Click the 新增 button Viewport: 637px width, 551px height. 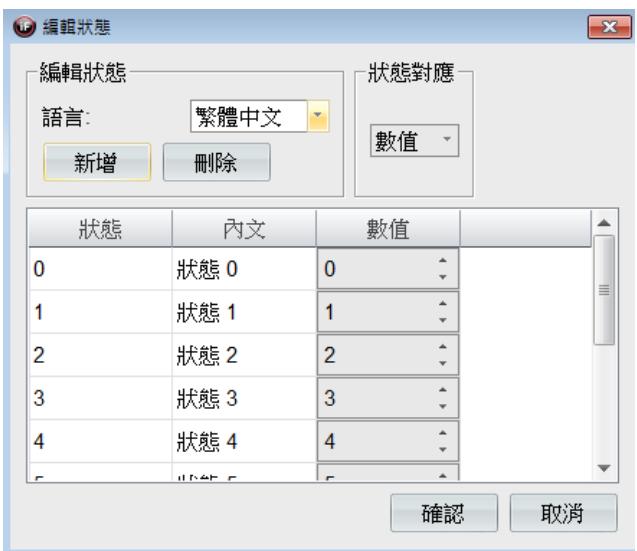point(97,162)
